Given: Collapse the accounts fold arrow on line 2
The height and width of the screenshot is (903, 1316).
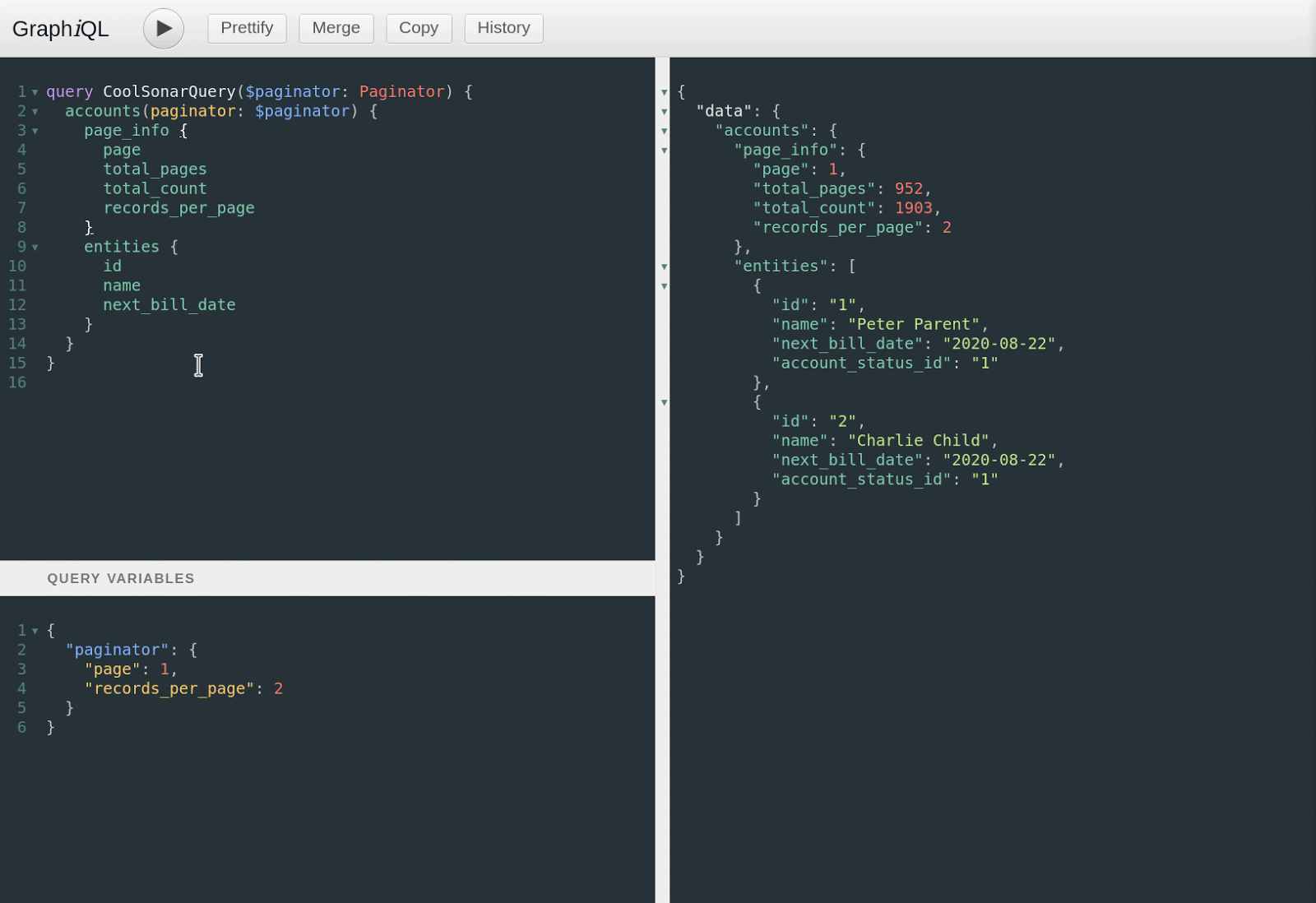Looking at the screenshot, I should (x=35, y=112).
